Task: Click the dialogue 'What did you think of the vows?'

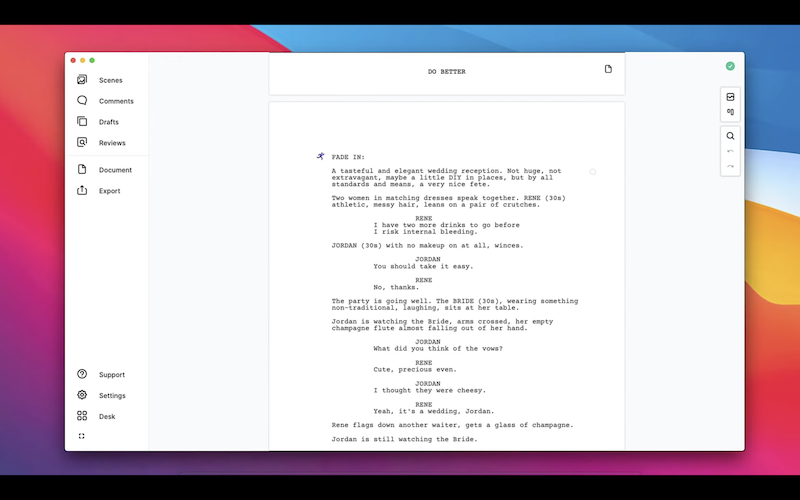Action: coord(438,348)
